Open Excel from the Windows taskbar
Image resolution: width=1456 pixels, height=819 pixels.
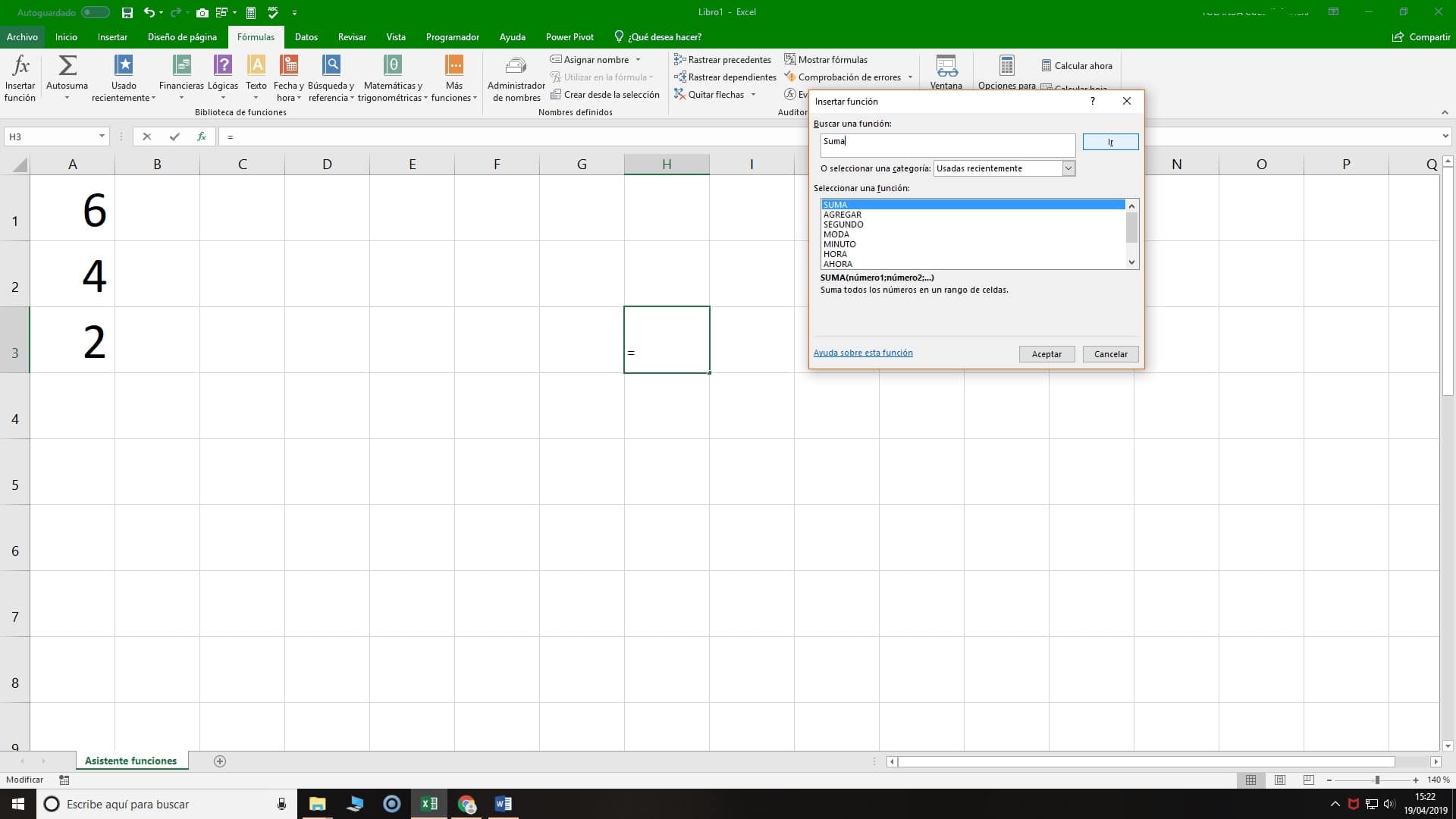click(x=429, y=804)
